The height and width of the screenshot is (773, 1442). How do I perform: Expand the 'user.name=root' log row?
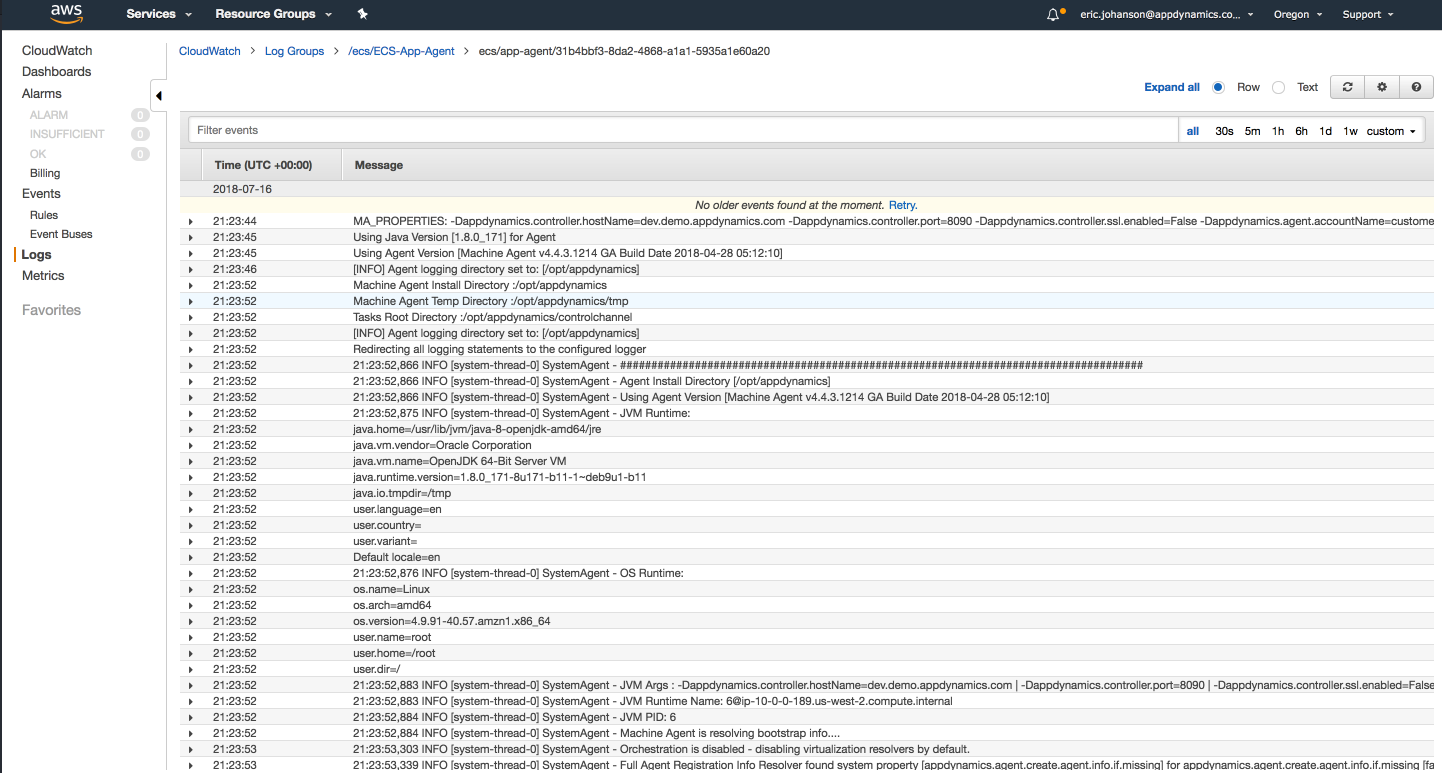190,637
